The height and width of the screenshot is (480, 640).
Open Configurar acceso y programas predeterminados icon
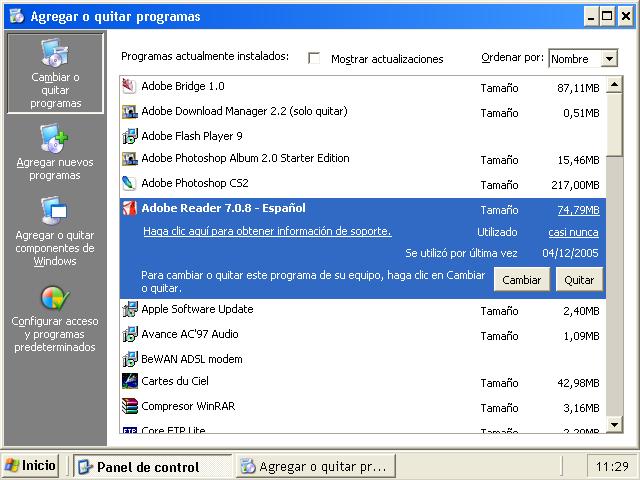(55, 298)
